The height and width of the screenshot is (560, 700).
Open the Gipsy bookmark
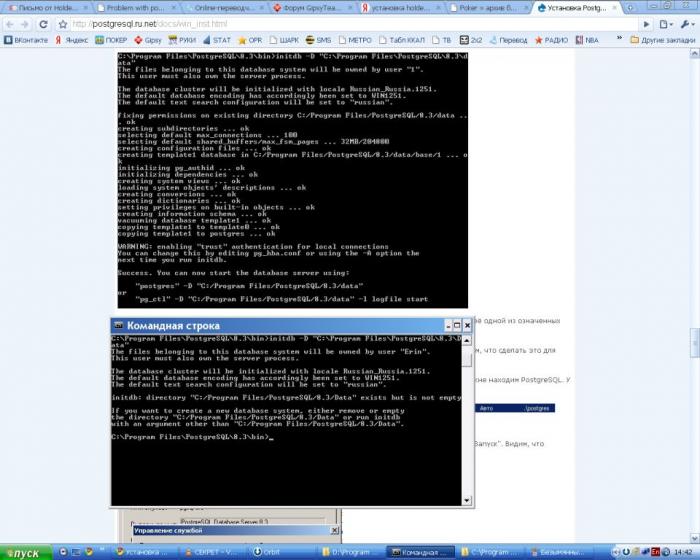click(148, 40)
